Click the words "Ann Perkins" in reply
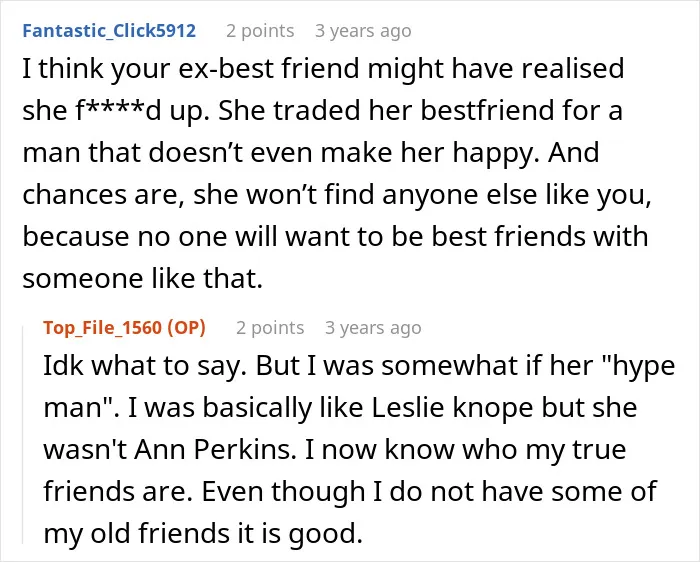Screen dimensions: 700x562 point(216,449)
